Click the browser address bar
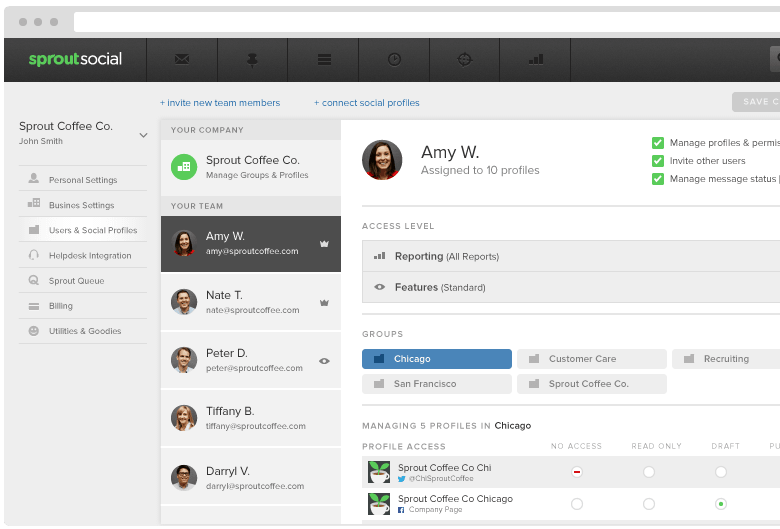 pos(427,22)
